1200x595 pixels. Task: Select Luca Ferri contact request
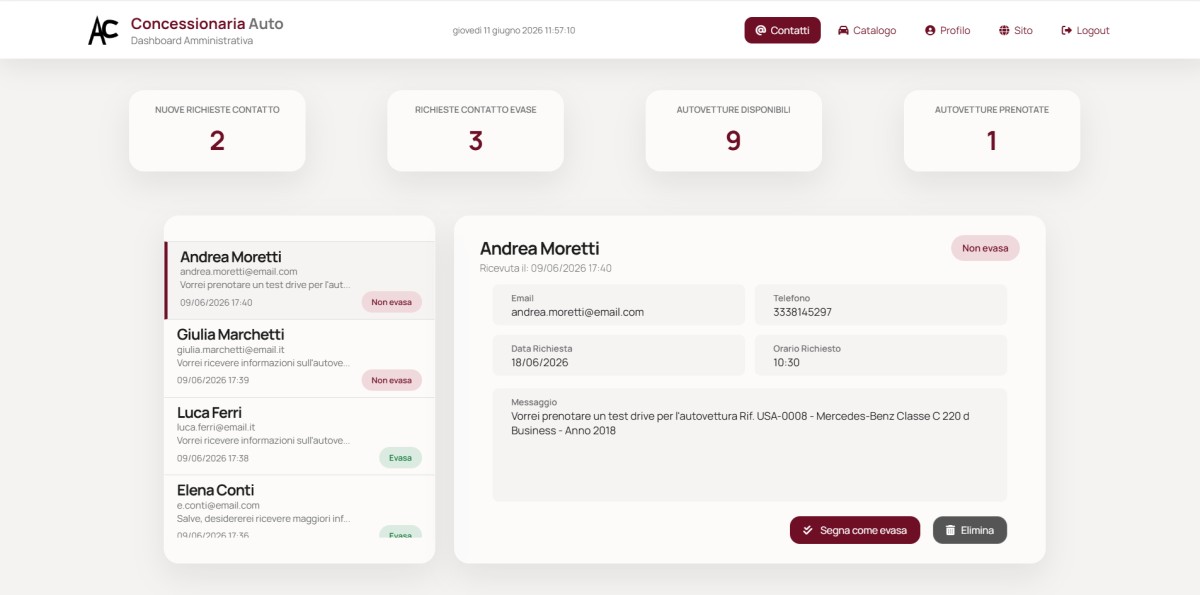coord(300,436)
